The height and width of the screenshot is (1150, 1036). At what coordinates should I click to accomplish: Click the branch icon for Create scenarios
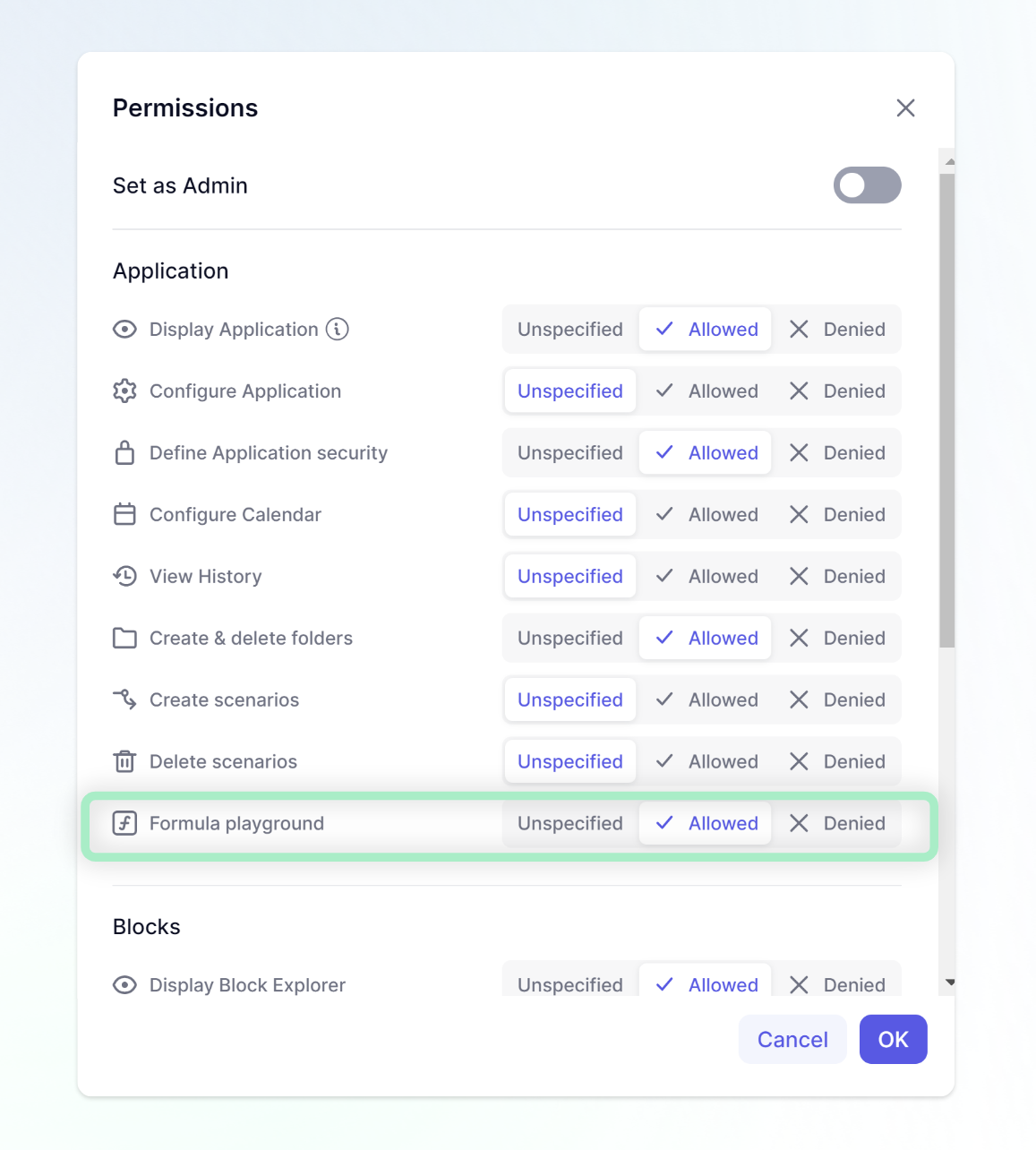[124, 699]
